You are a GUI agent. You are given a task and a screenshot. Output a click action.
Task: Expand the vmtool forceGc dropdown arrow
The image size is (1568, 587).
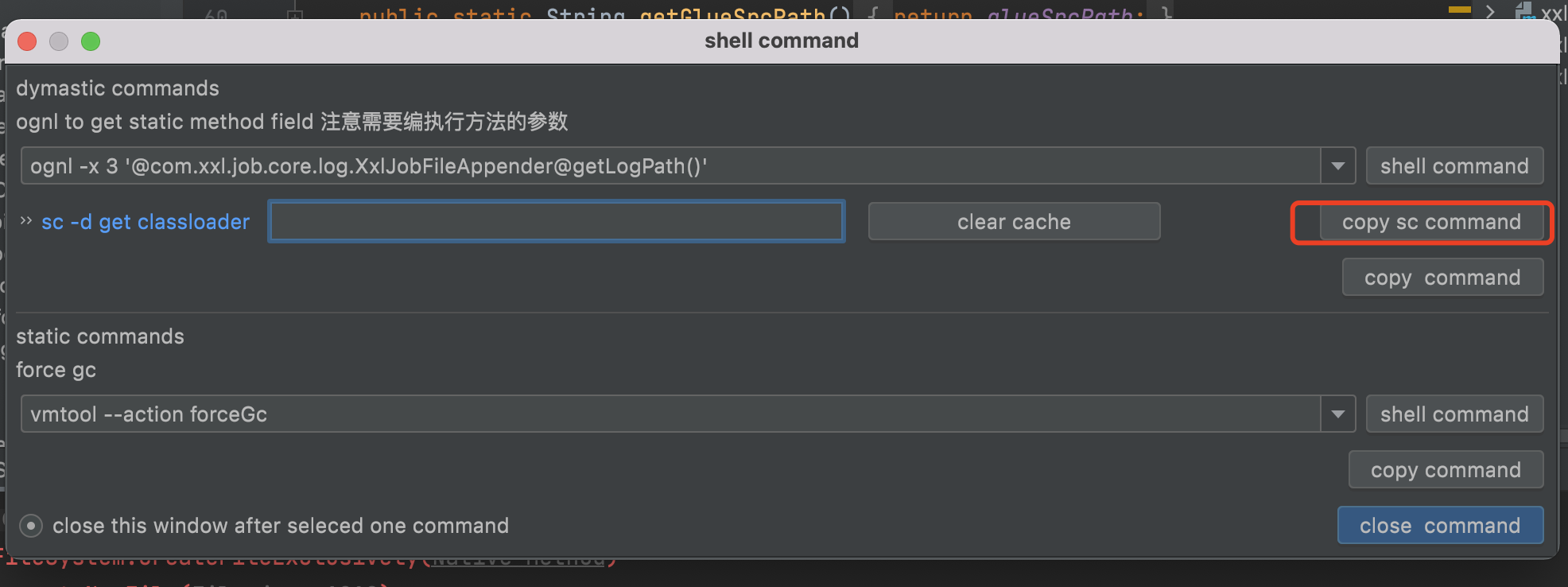1338,414
